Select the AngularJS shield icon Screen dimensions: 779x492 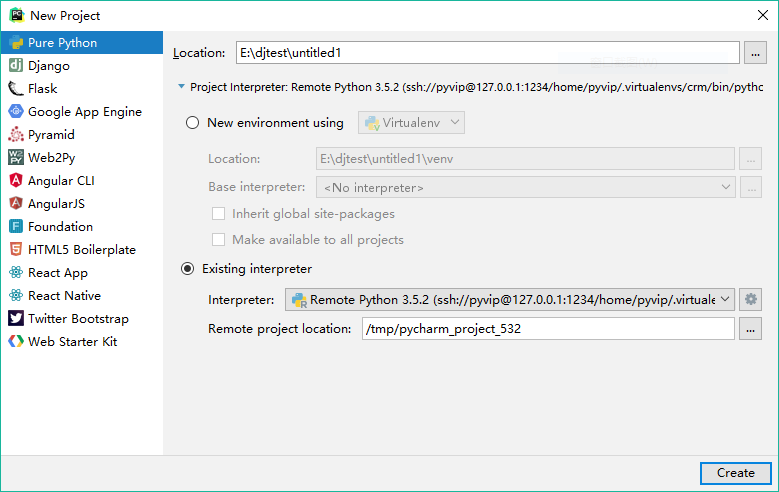(16, 203)
